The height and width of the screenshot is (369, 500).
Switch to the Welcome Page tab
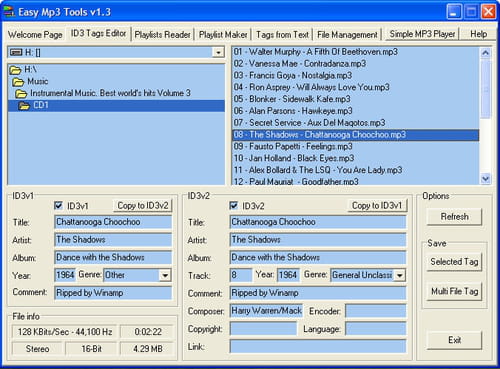point(35,35)
